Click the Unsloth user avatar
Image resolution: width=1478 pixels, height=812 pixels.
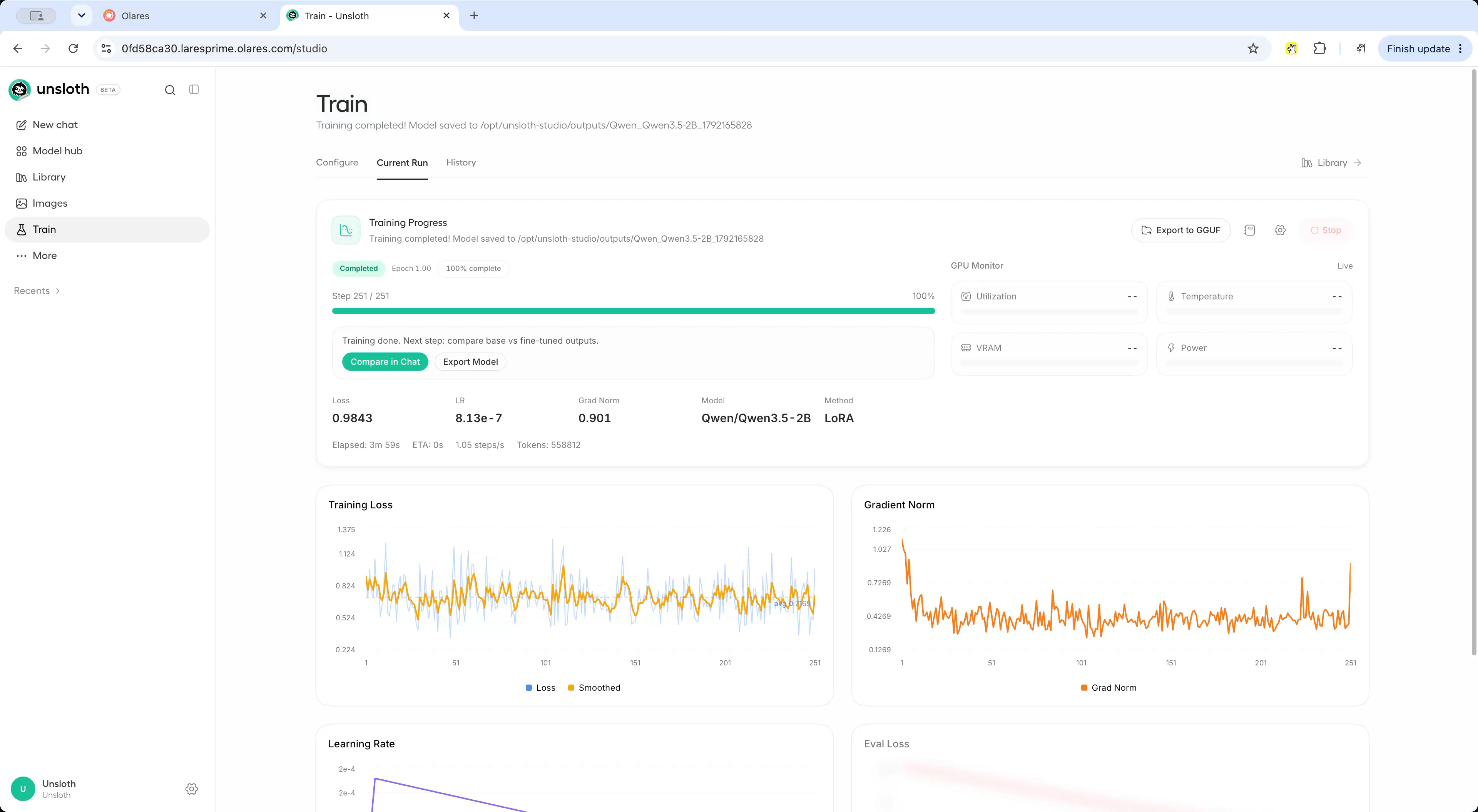(23, 789)
